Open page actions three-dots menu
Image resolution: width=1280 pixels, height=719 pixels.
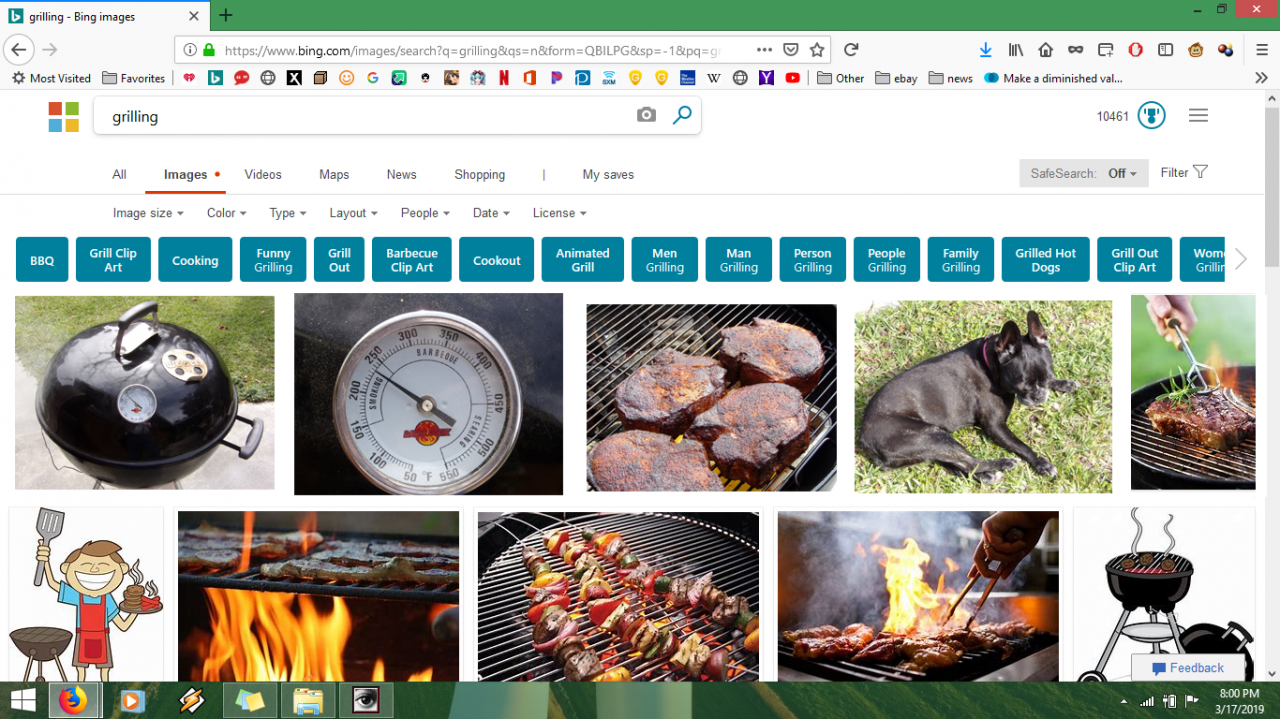coord(764,50)
